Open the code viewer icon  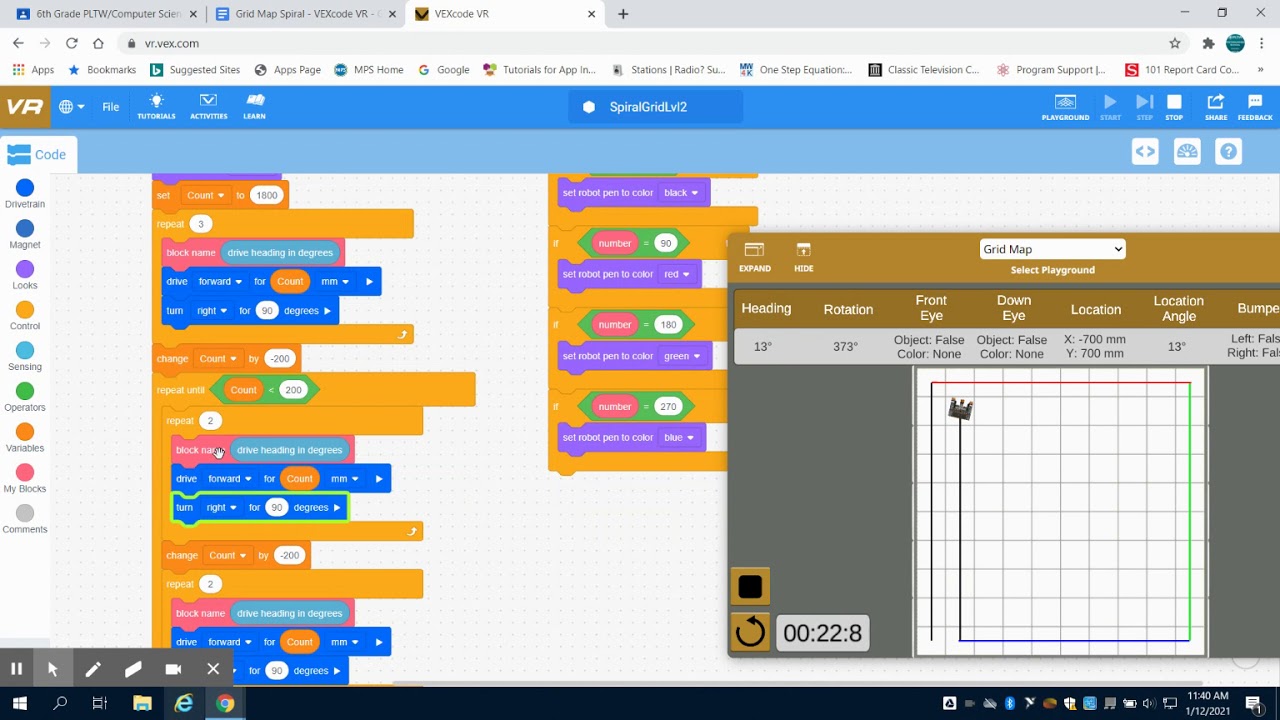pyautogui.click(x=1145, y=152)
